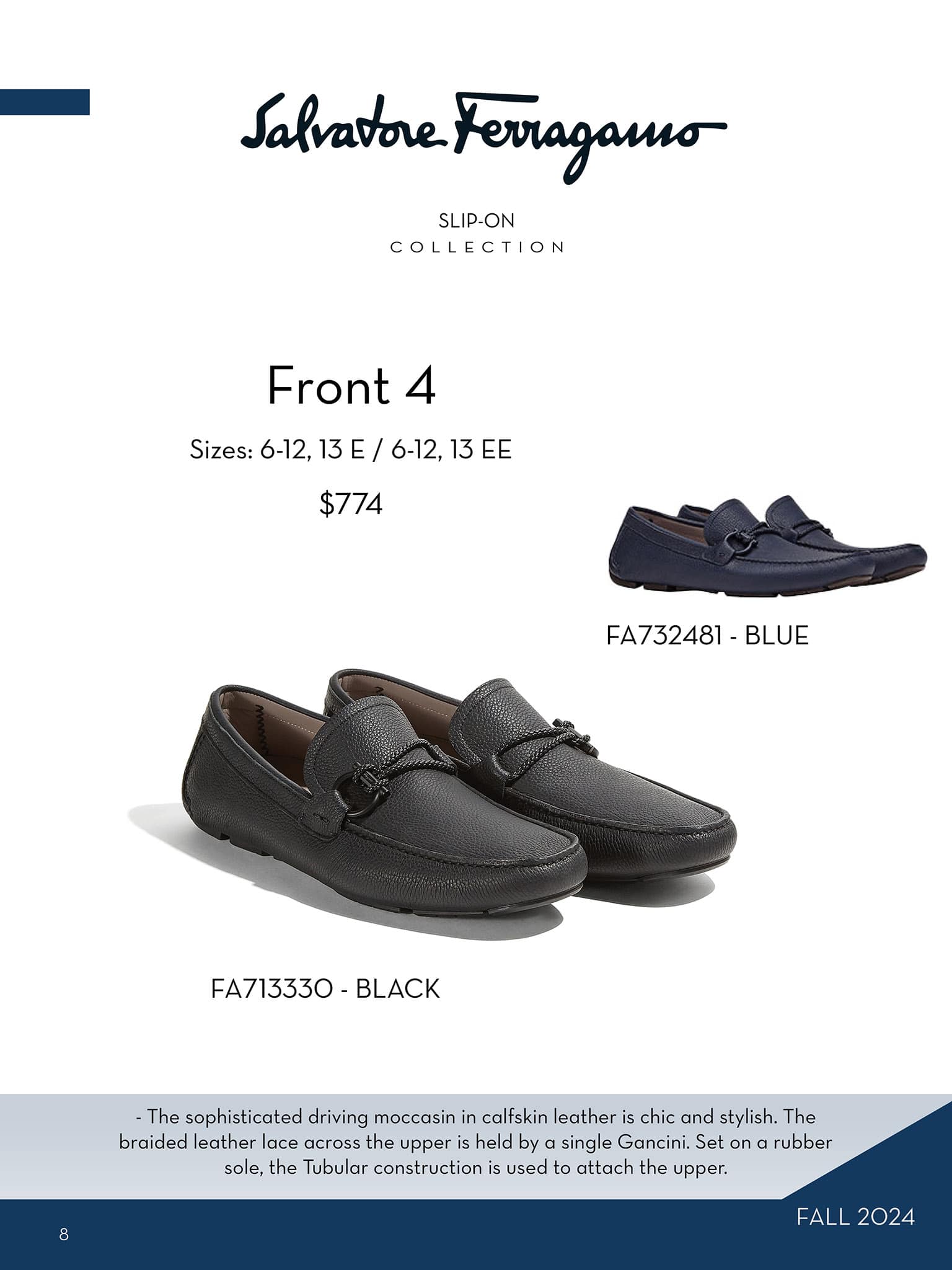This screenshot has width=952, height=1270.
Task: Click the COLLECTION subheading
Action: coord(477,247)
